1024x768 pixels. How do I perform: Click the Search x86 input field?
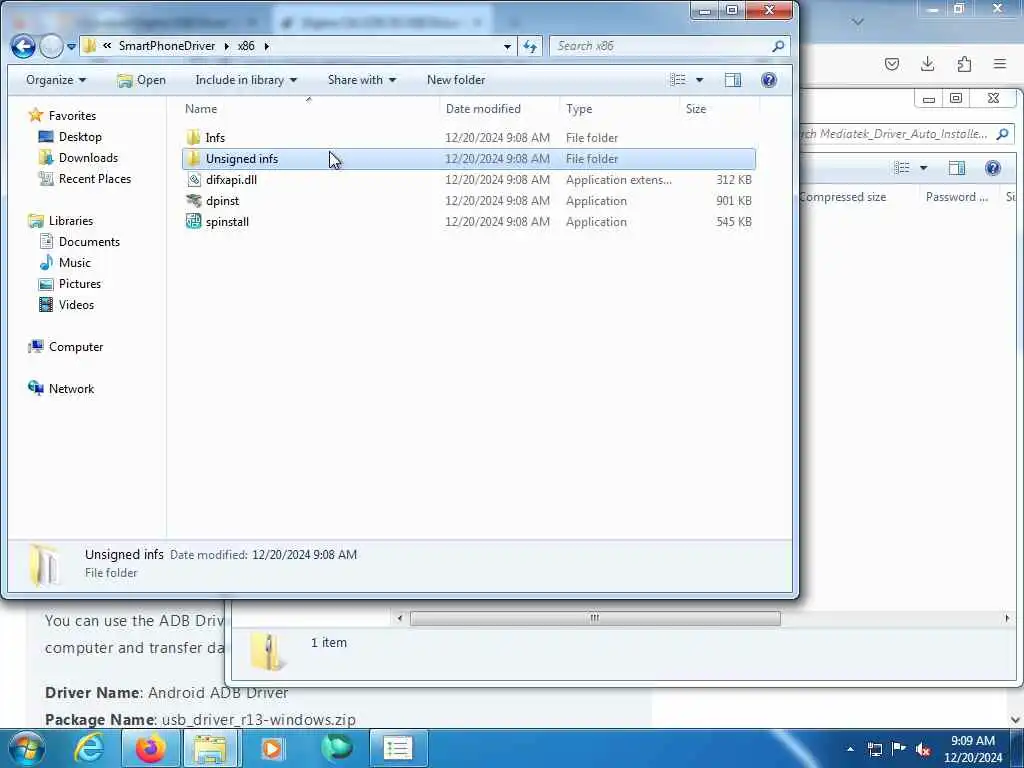660,46
